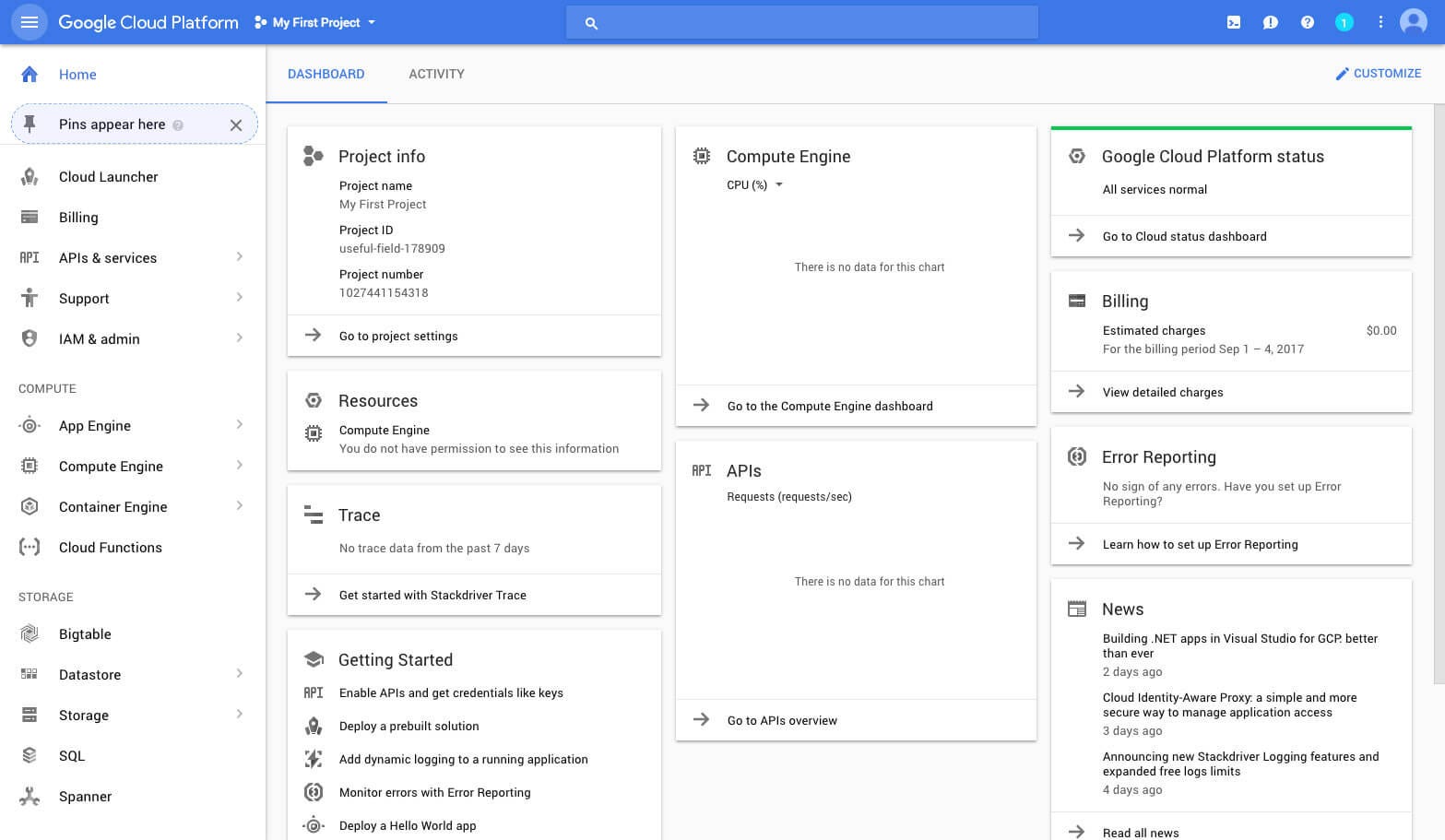
Task: Click the Support person icon
Action: (x=30, y=298)
